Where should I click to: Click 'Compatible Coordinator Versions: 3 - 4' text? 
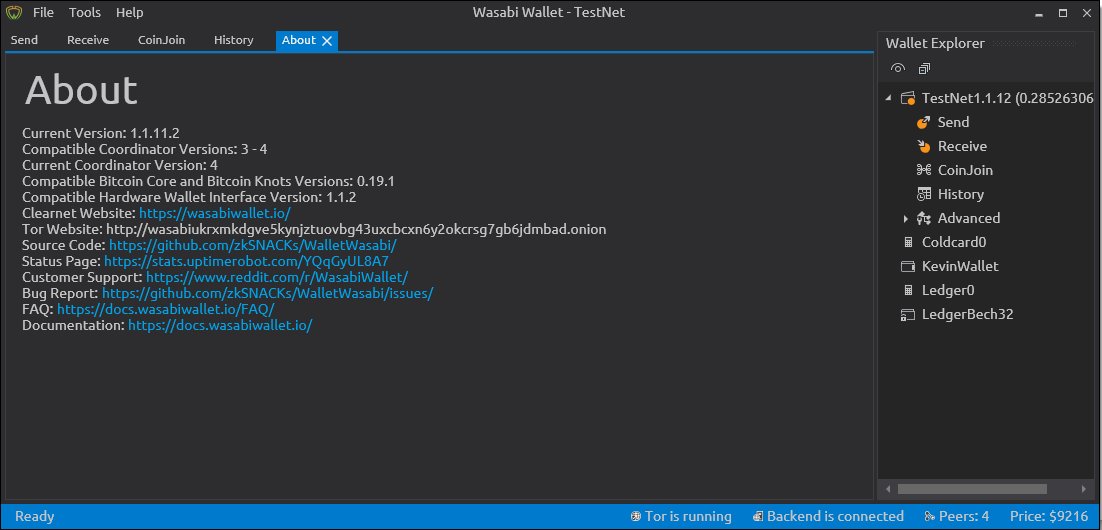pos(145,149)
